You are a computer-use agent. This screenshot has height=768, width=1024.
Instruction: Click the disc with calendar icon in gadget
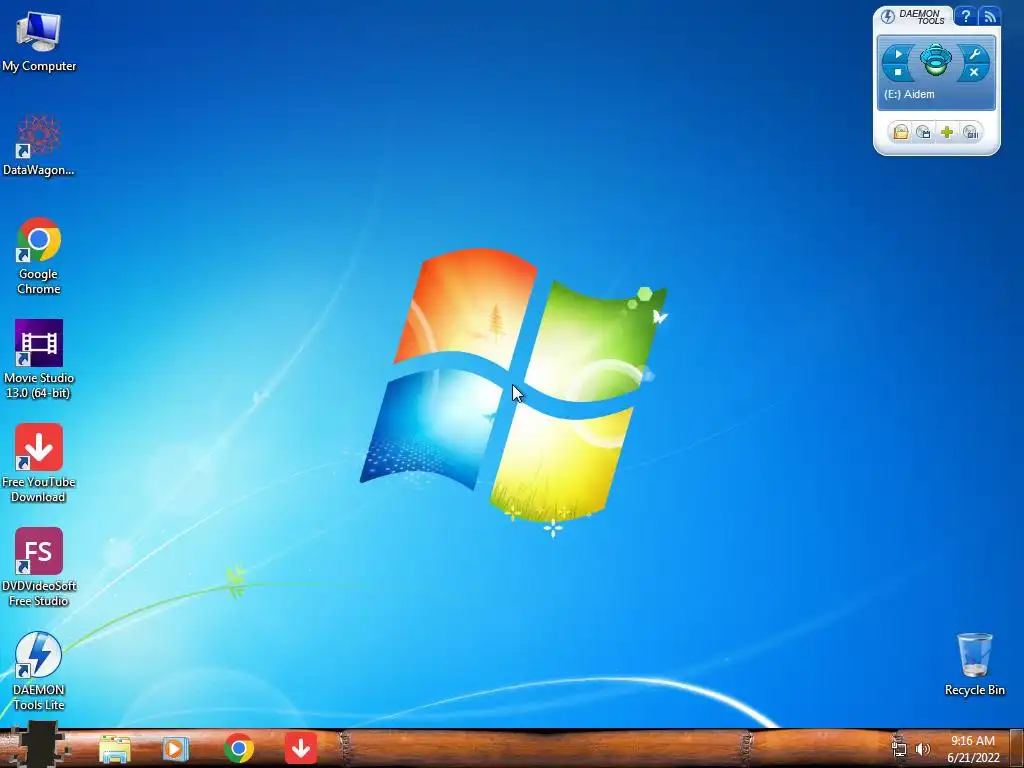pyautogui.click(x=923, y=133)
